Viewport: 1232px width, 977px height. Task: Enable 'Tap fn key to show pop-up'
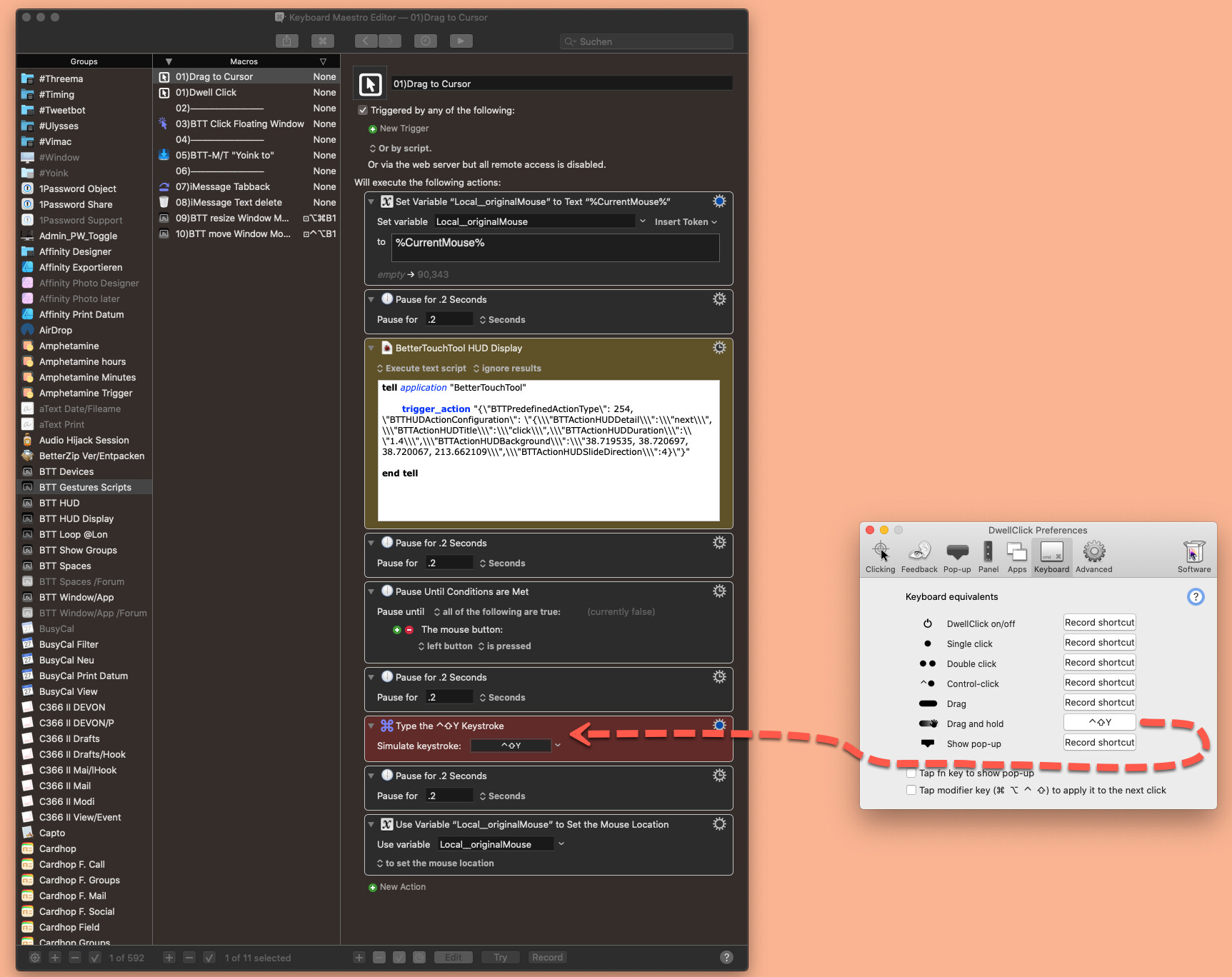pyautogui.click(x=911, y=773)
